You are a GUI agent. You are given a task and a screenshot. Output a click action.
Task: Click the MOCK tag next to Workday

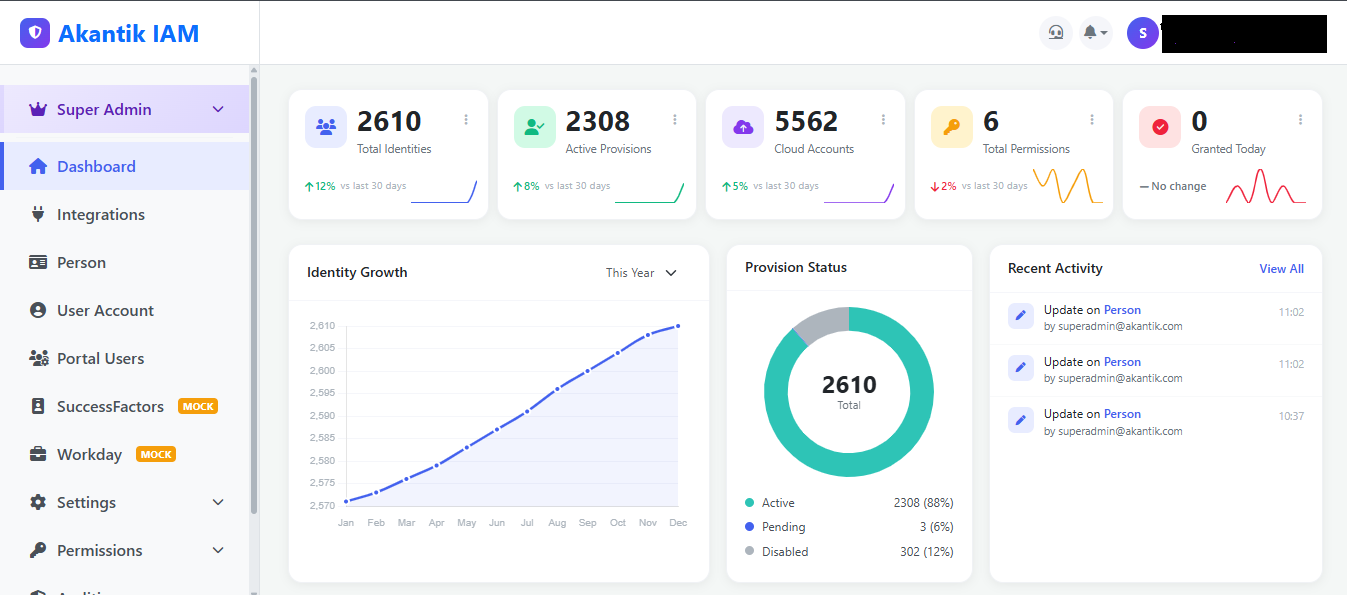tap(156, 454)
